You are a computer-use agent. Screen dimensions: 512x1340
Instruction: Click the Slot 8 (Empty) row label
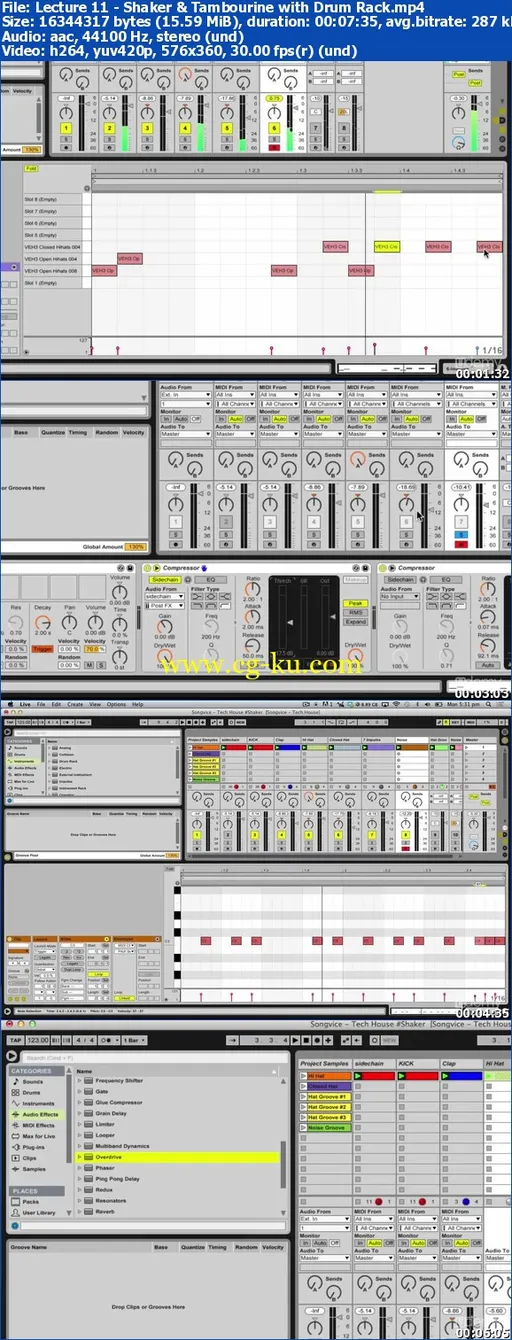[x=54, y=199]
